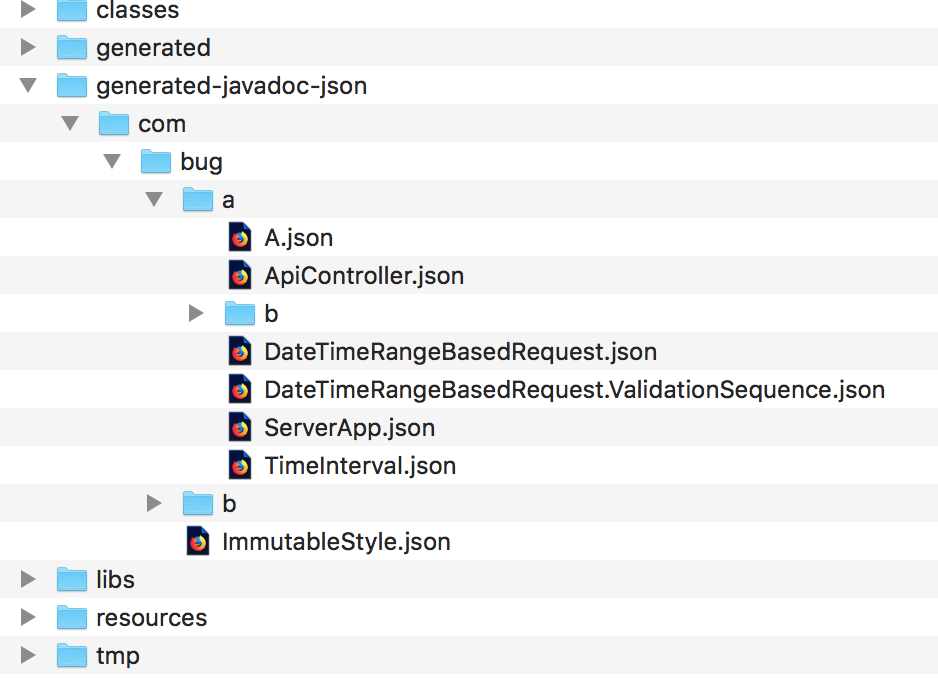Image resolution: width=938 pixels, height=678 pixels.
Task: Click the A.json file icon
Action: pyautogui.click(x=240, y=238)
